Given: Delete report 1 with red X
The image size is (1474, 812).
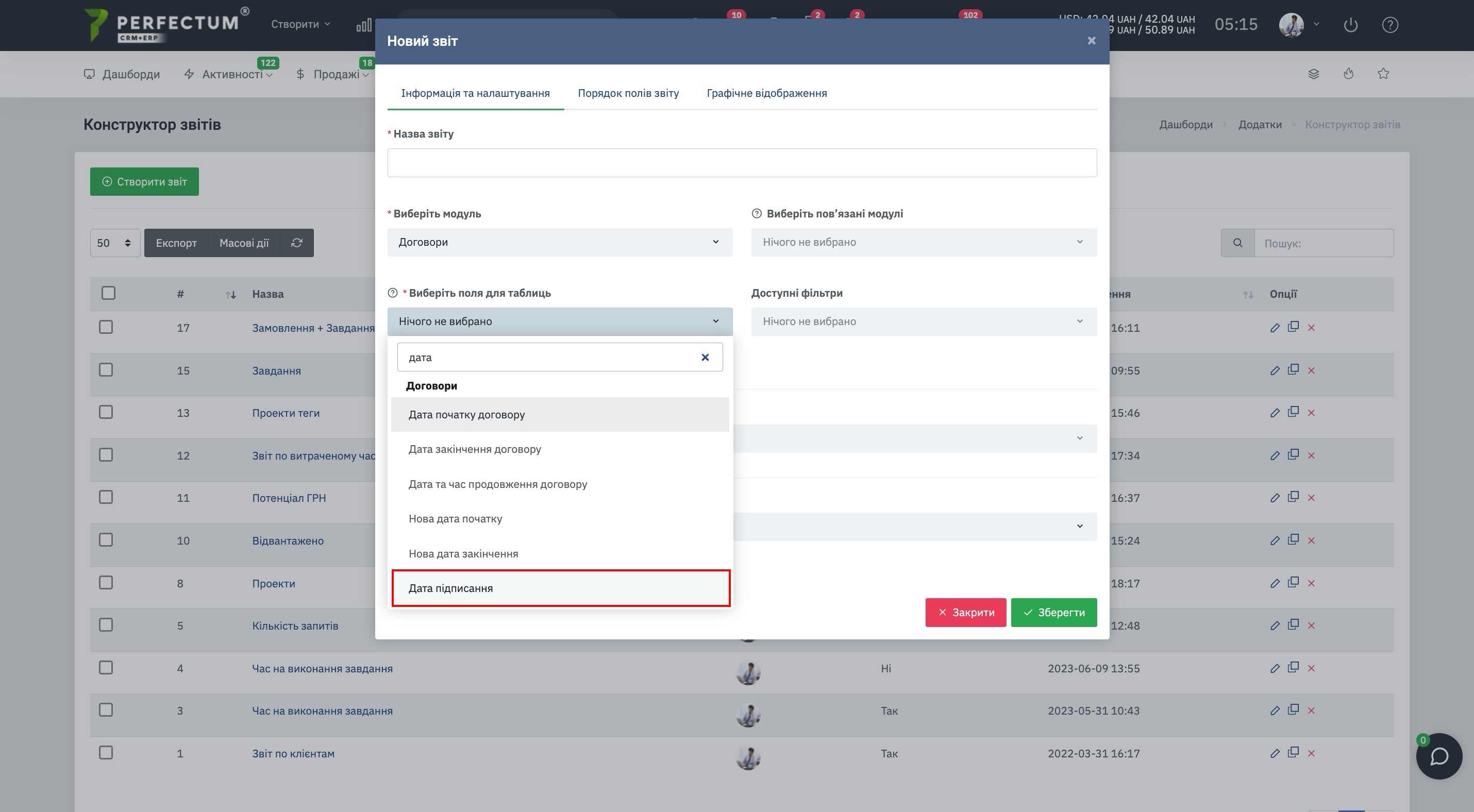Looking at the screenshot, I should (x=1312, y=754).
